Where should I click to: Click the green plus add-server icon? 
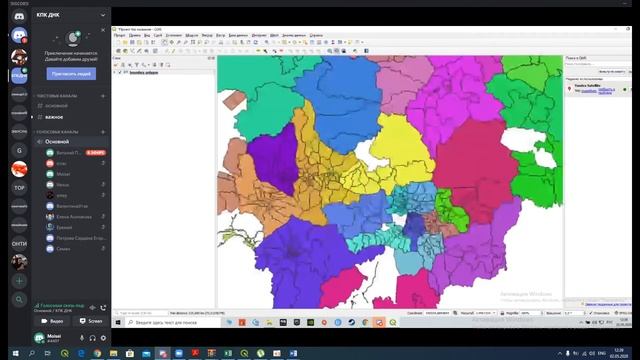(19, 281)
